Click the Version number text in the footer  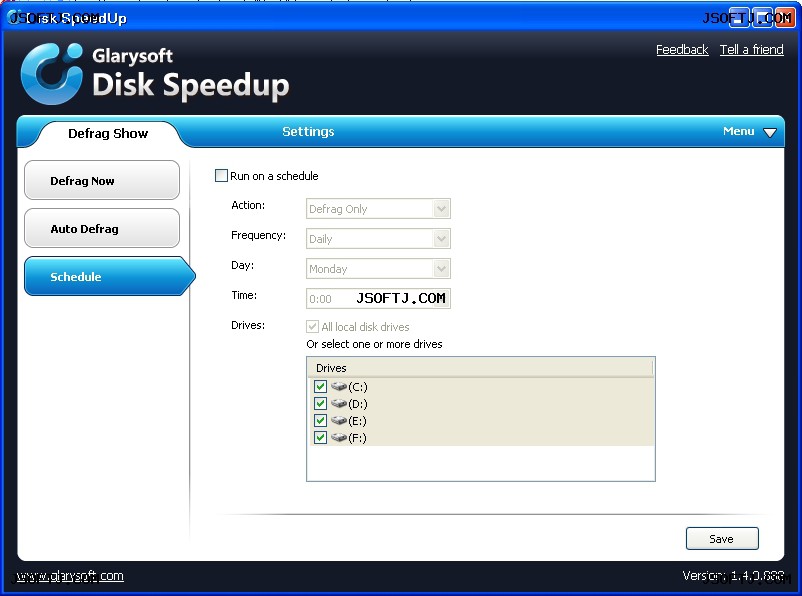click(x=733, y=576)
